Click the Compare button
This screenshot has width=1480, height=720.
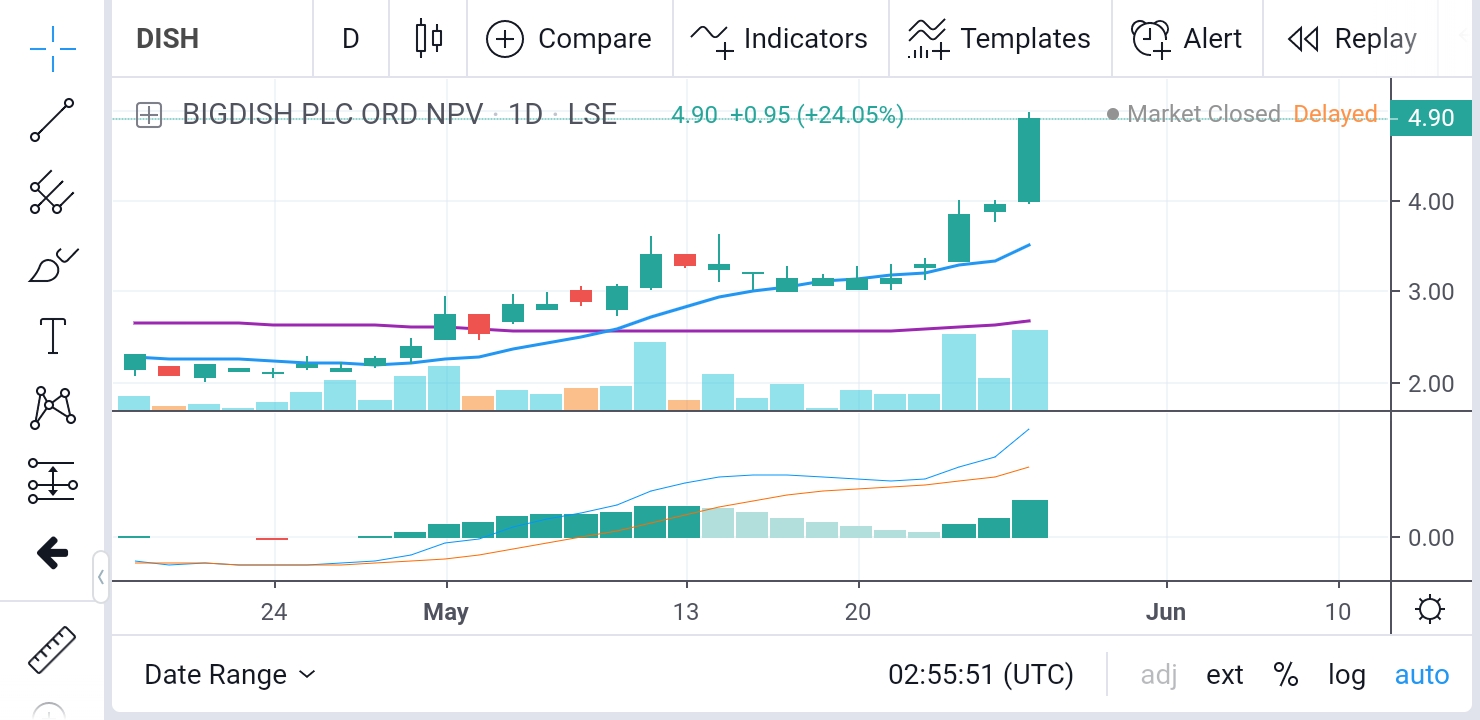568,39
